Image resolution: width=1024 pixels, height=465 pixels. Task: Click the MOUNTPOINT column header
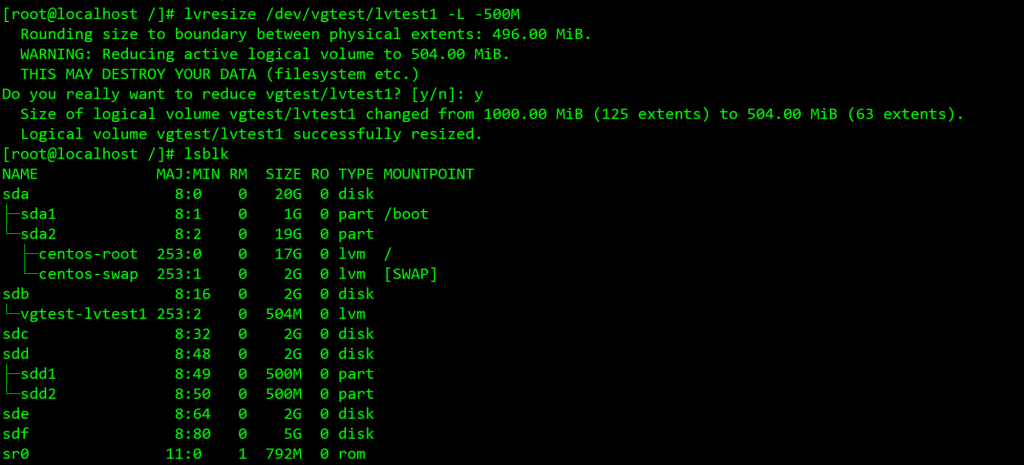[428, 174]
